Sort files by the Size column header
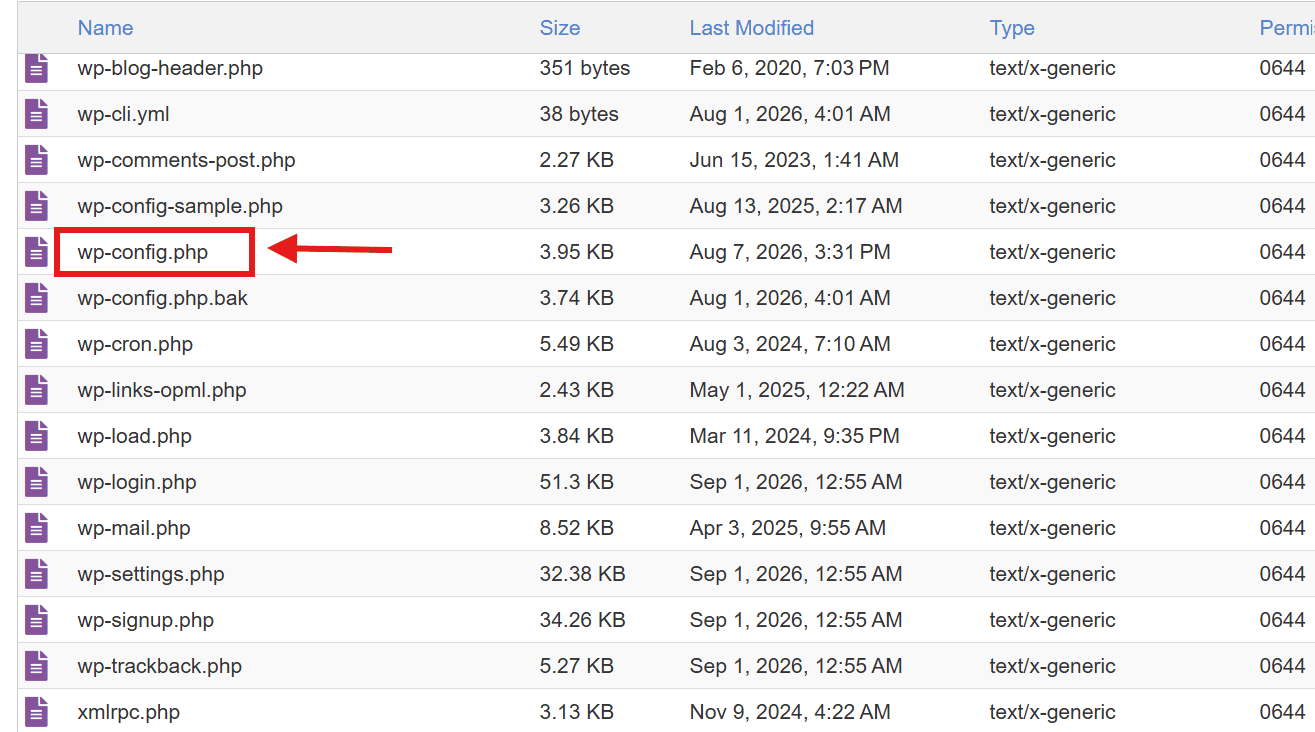The image size is (1315, 732). coord(560,28)
